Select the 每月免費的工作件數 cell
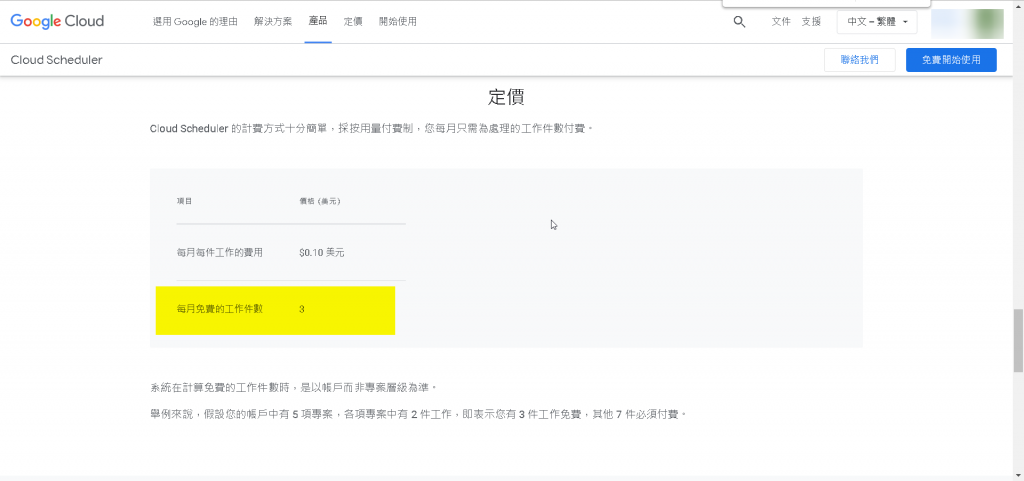 (x=219, y=309)
